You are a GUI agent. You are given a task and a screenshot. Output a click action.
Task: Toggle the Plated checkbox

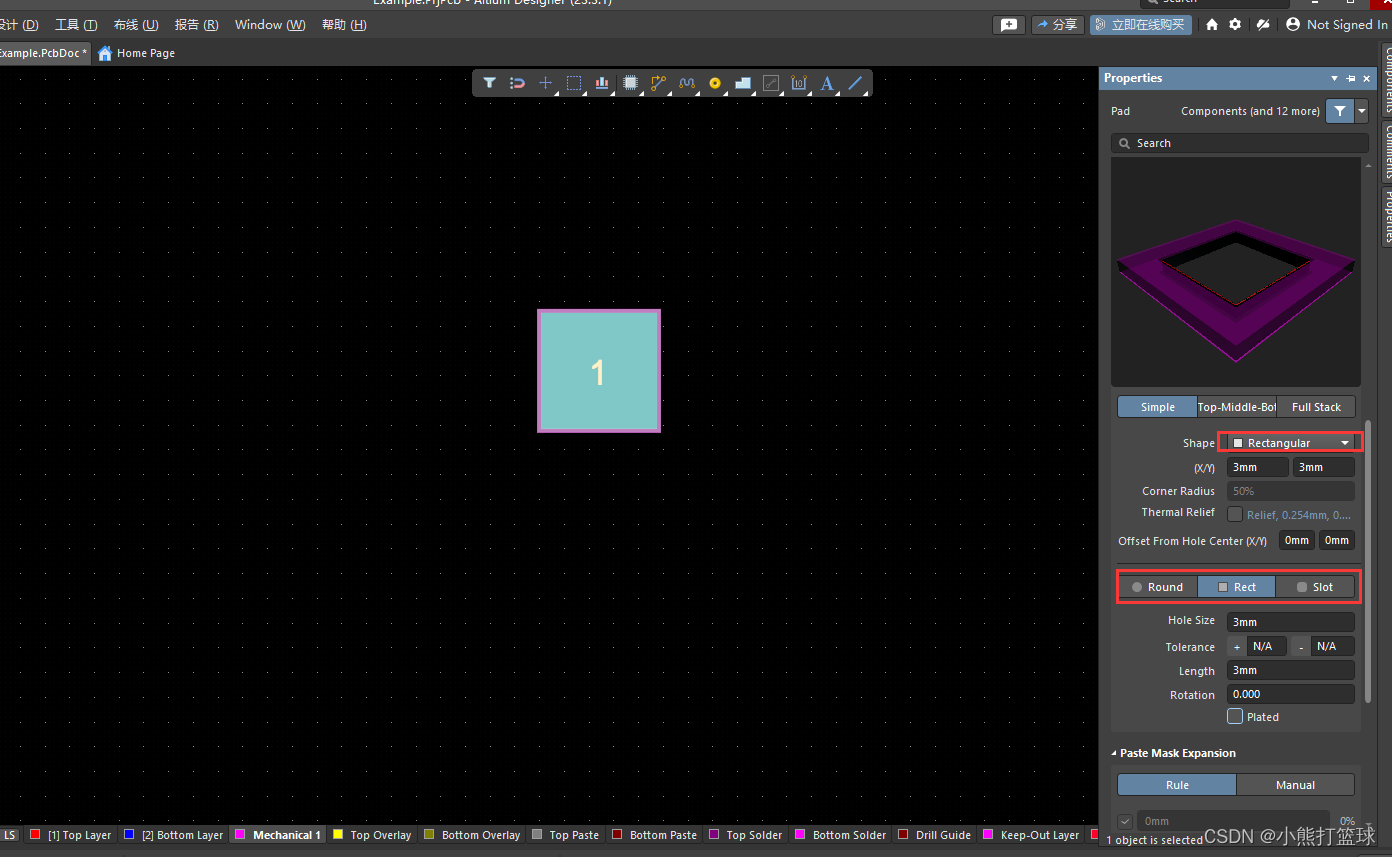point(1236,716)
